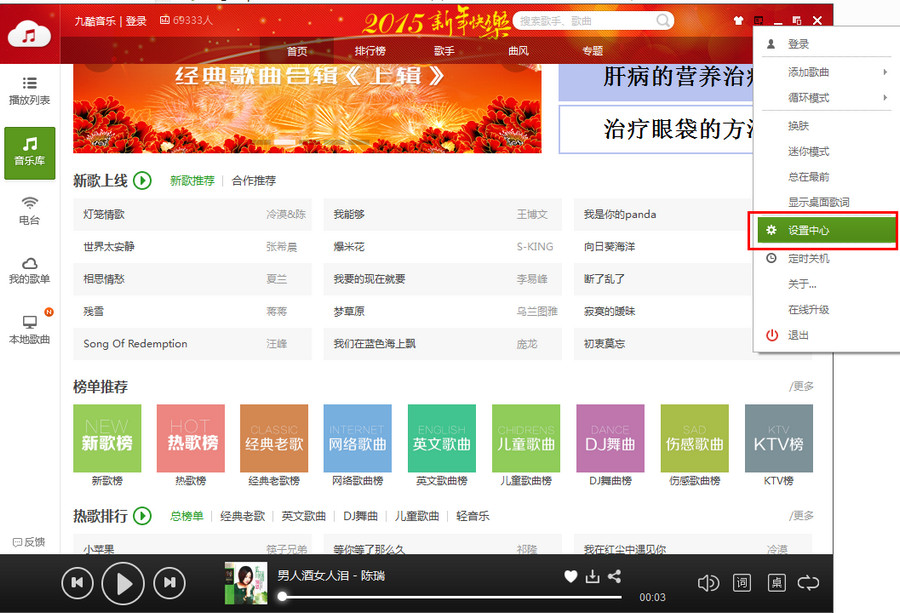Open the 播放列表 playlist panel icon

click(28, 89)
